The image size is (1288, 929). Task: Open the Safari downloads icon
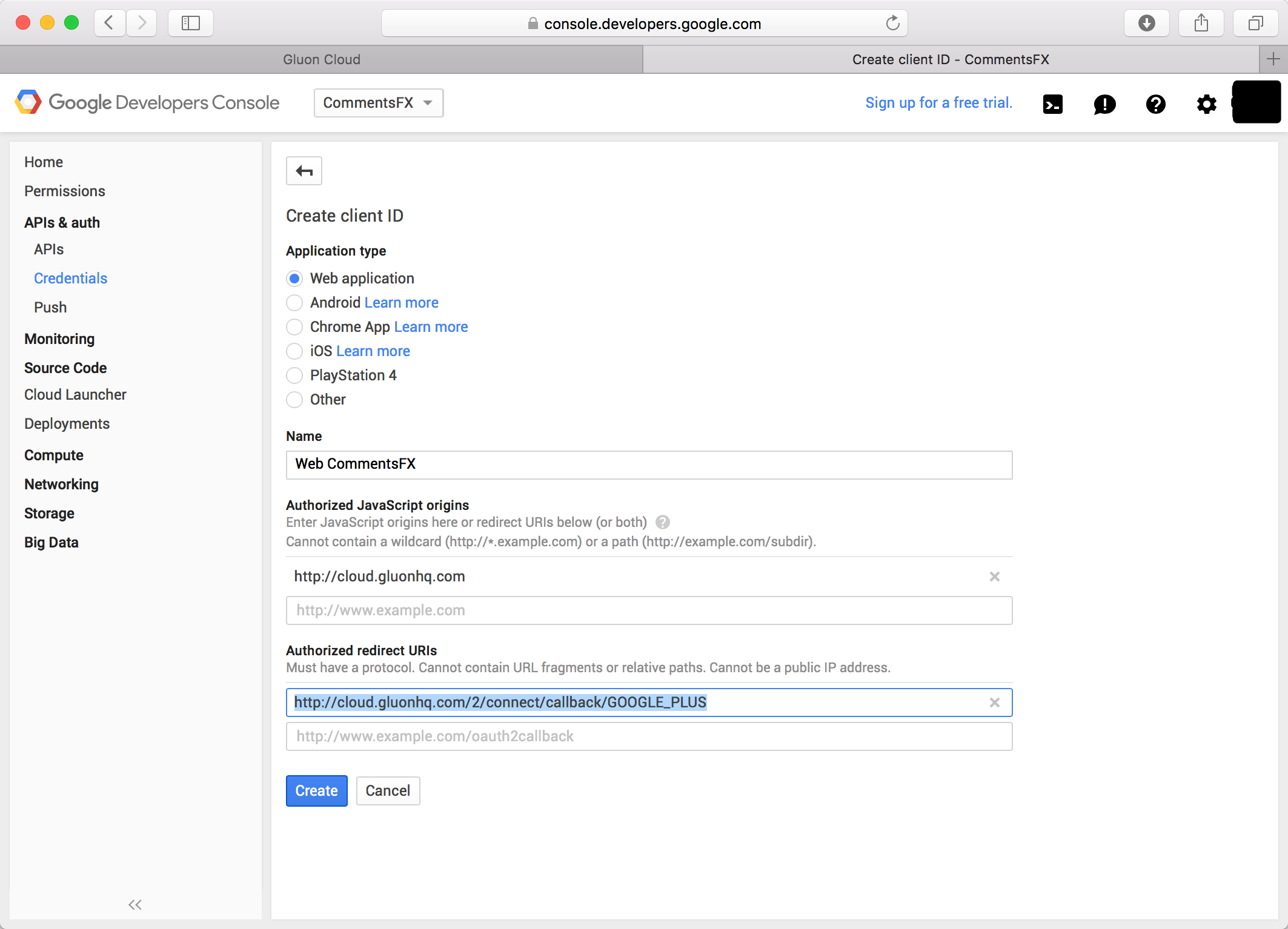1147,23
